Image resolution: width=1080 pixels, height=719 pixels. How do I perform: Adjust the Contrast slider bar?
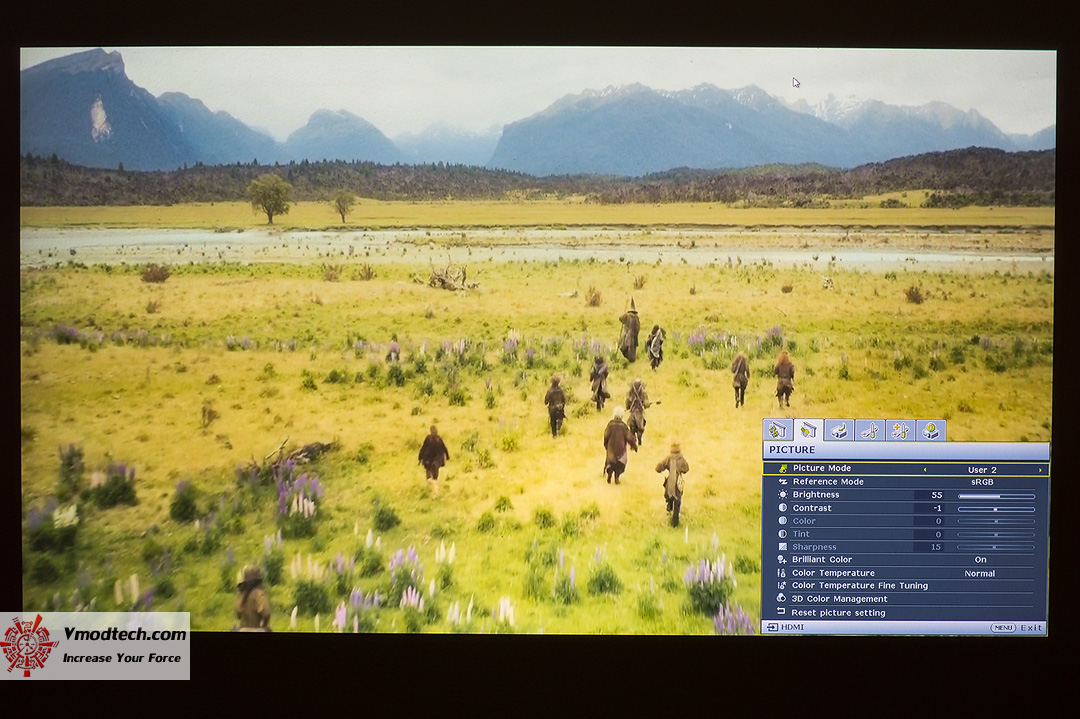(x=996, y=509)
